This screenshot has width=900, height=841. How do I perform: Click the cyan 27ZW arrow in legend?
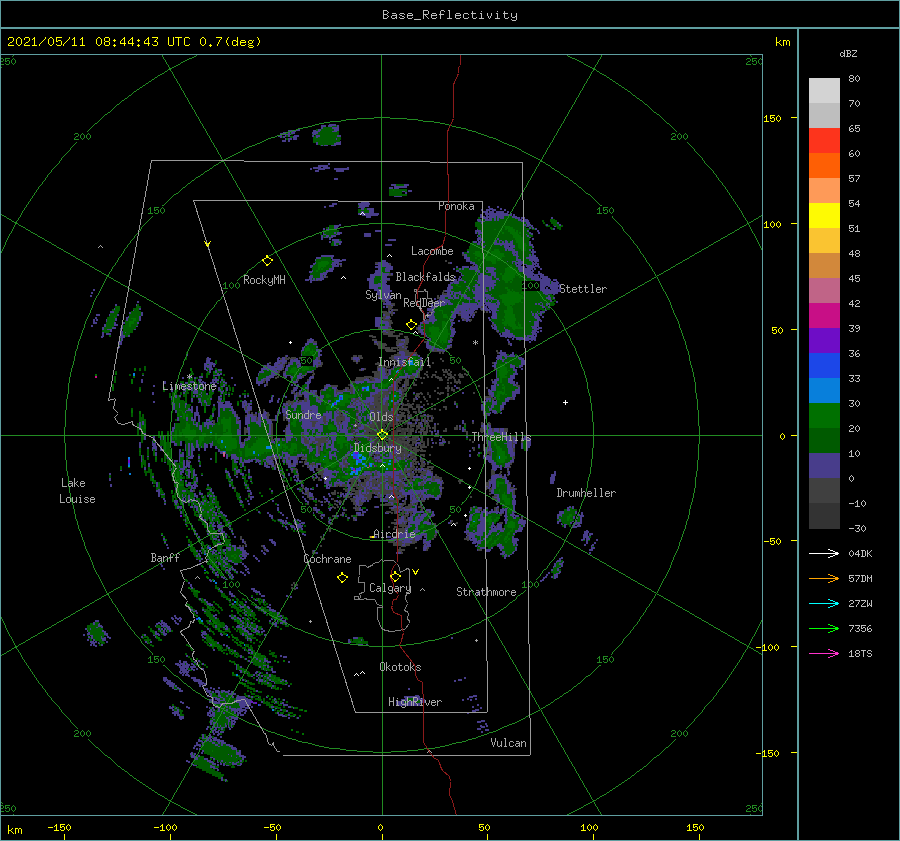[824, 603]
